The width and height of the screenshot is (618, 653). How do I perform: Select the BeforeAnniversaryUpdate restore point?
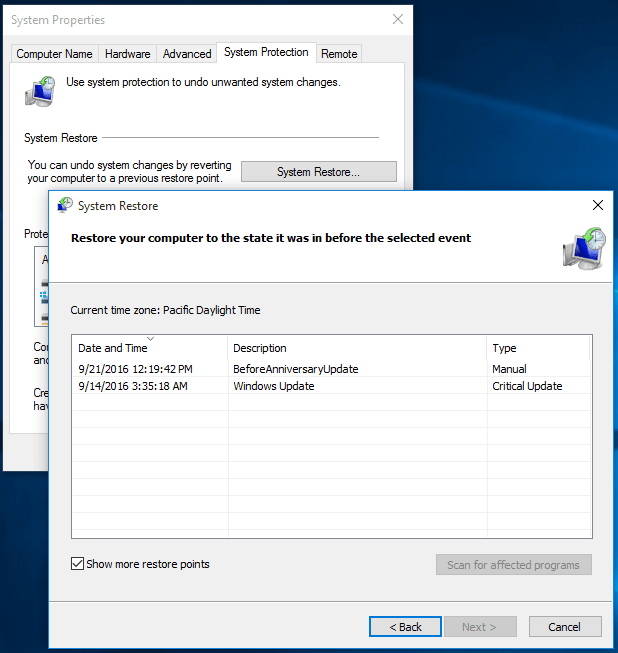(x=331, y=369)
